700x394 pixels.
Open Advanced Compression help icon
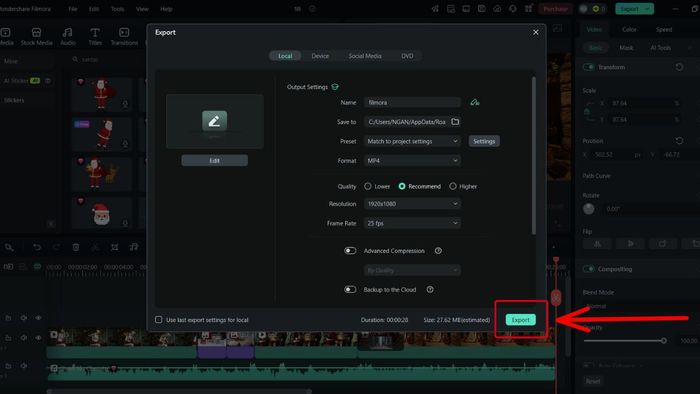(438, 251)
